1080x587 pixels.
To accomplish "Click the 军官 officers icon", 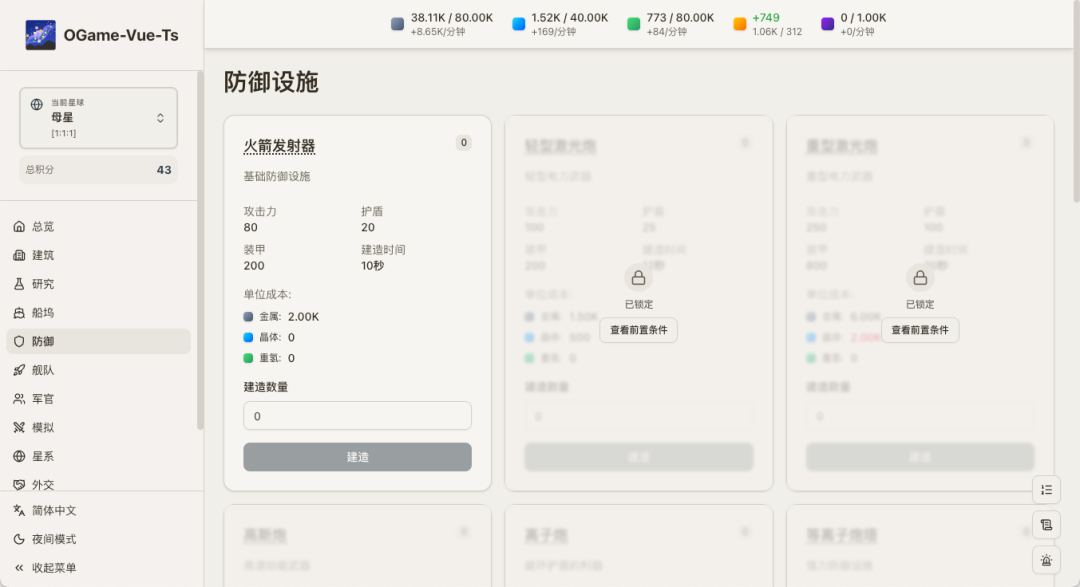I will click(x=19, y=399).
